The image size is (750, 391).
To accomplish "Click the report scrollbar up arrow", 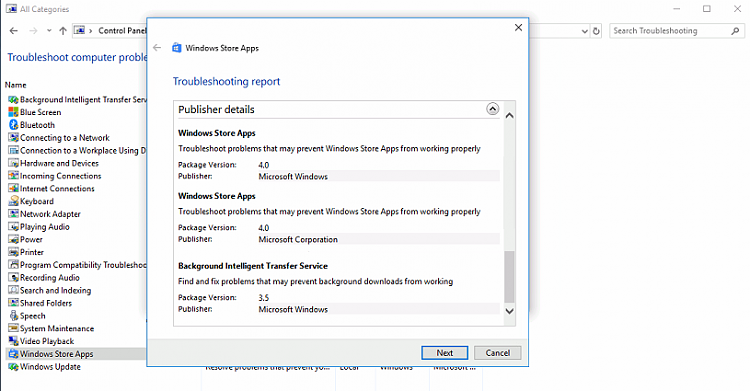I will point(509,115).
